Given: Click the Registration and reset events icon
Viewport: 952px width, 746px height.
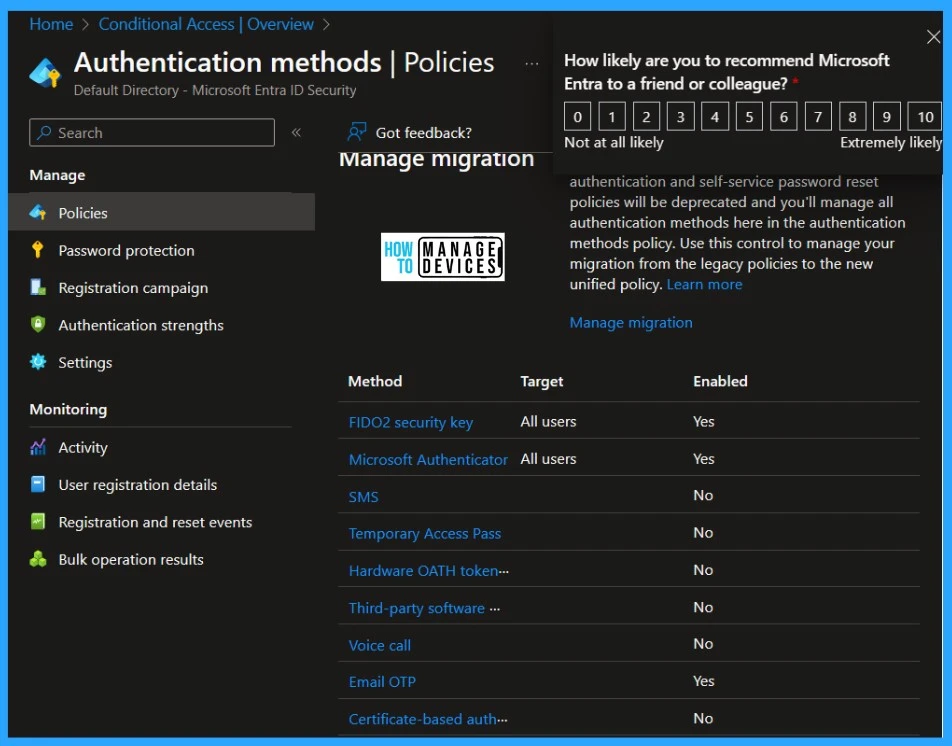Looking at the screenshot, I should [x=38, y=521].
